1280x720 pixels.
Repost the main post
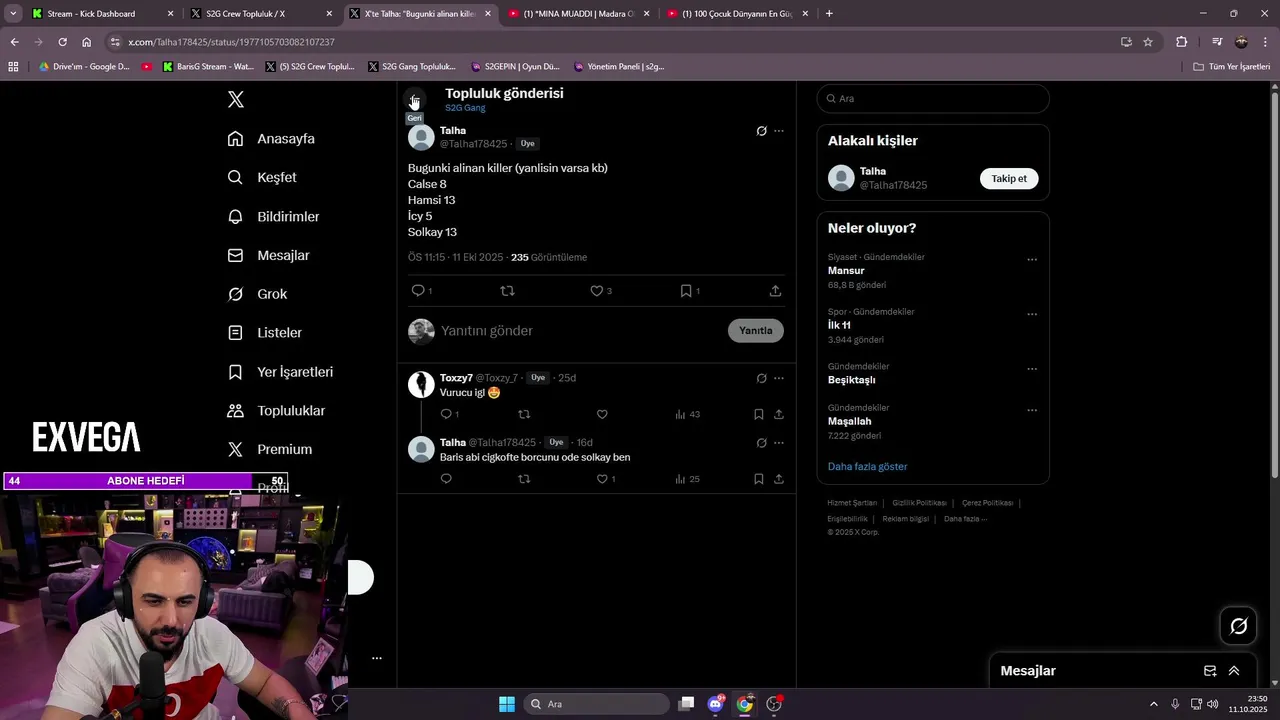(507, 291)
